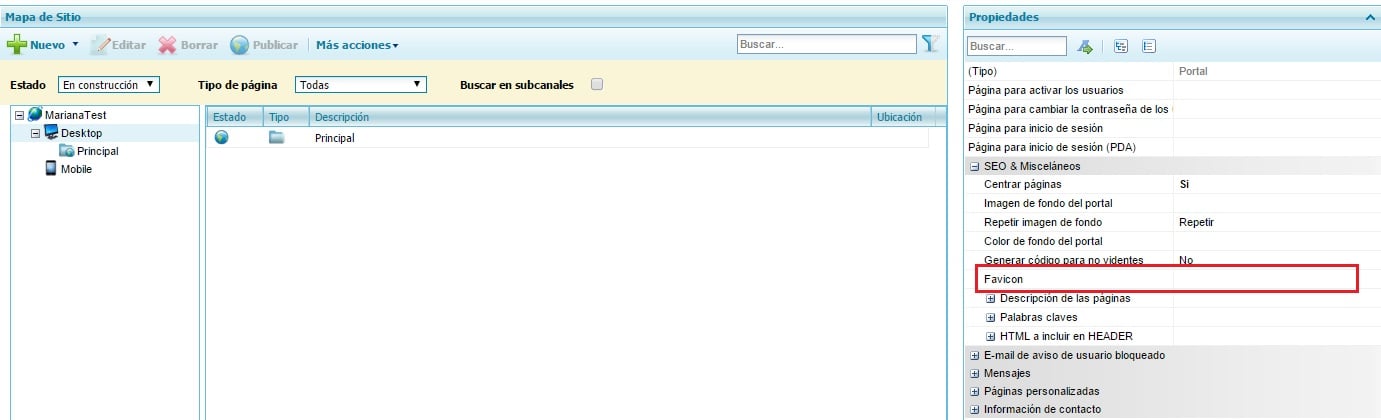1381x420 pixels.
Task: Switch properties to tree view icon
Action: (1121, 46)
